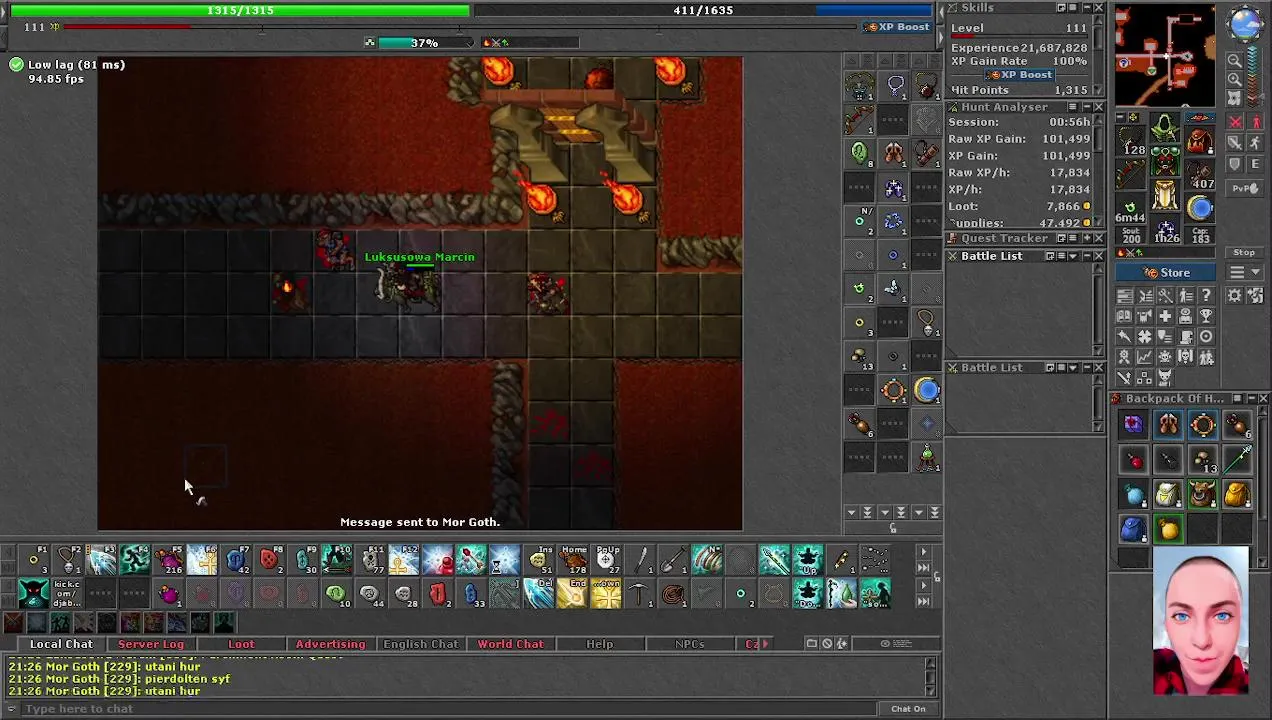Click the XP Boost button in the top bar
The height and width of the screenshot is (720, 1272).
pyautogui.click(x=898, y=27)
